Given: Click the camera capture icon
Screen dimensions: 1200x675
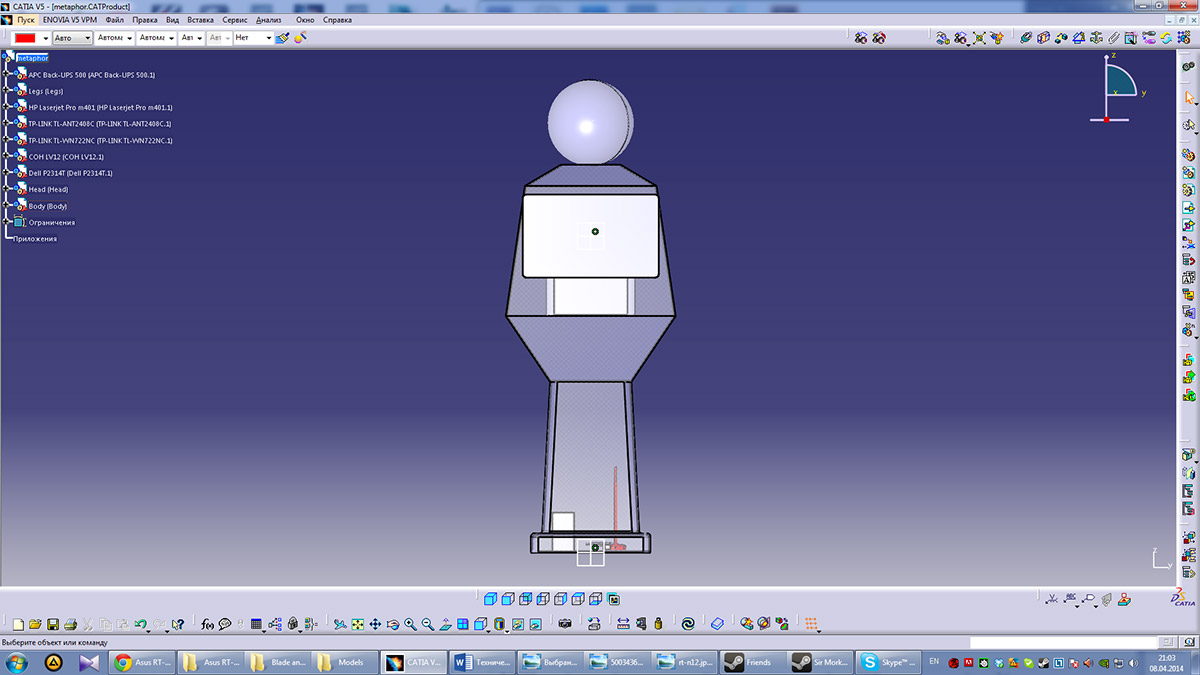Looking at the screenshot, I should [x=565, y=624].
